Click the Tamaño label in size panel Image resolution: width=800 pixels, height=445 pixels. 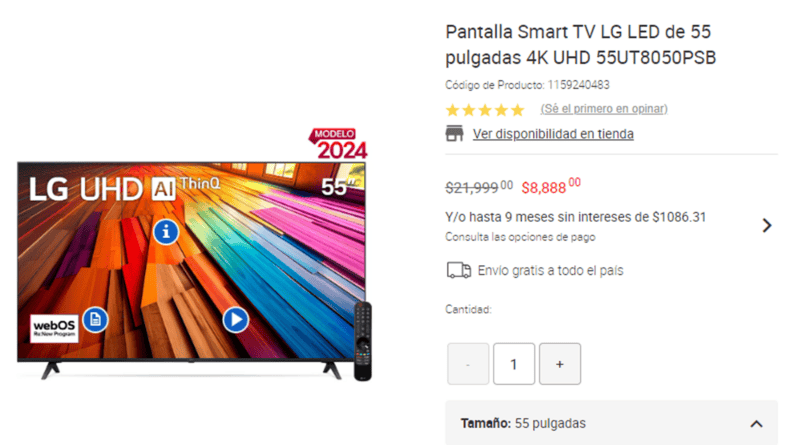click(485, 423)
